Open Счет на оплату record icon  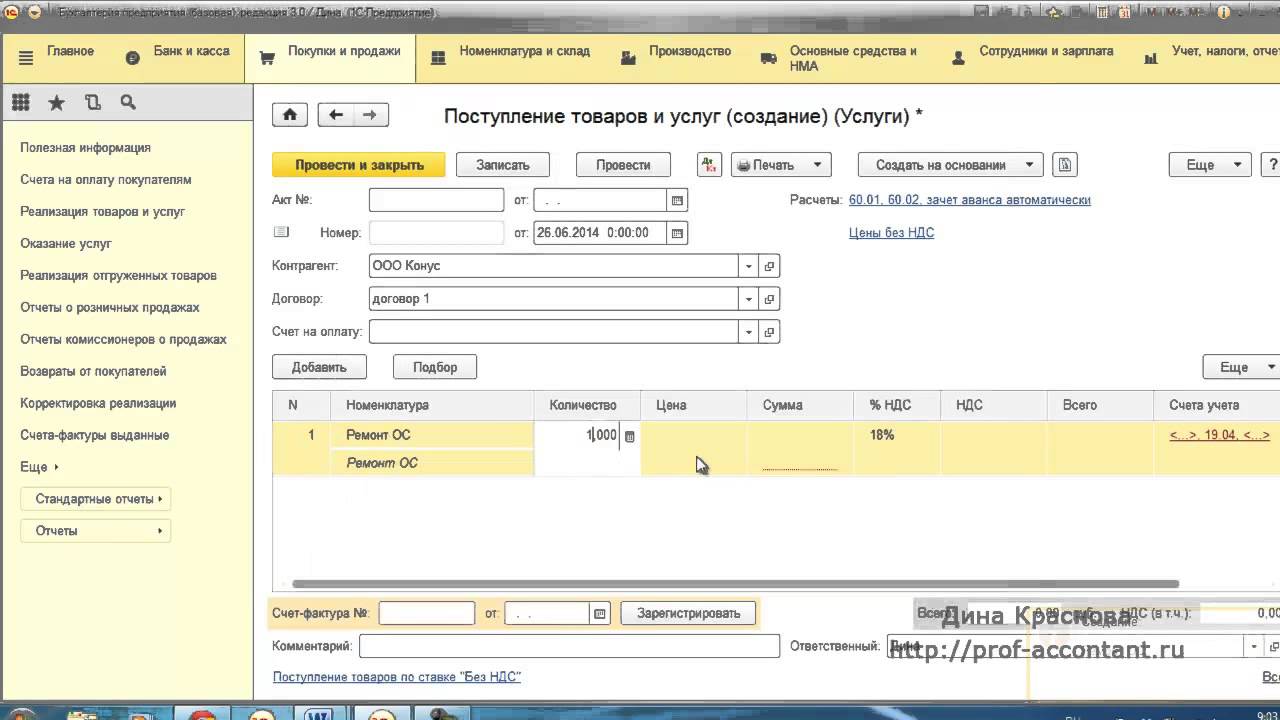pos(769,331)
